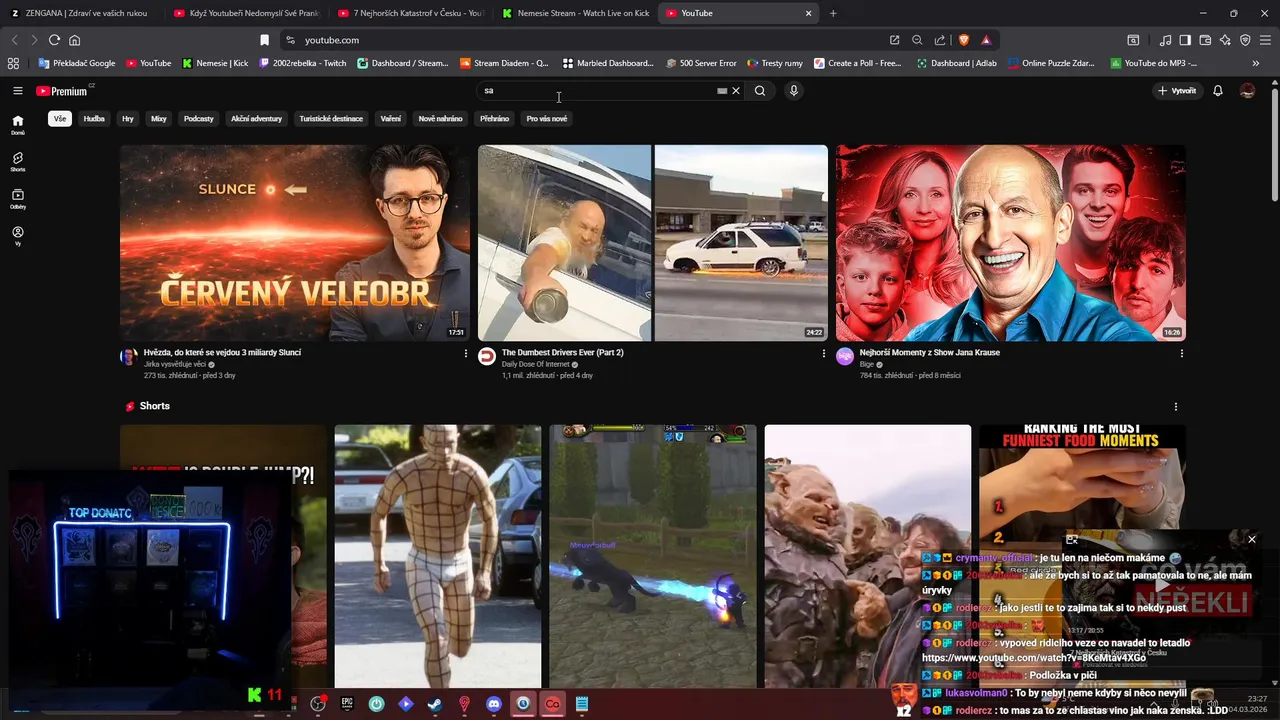Open the Vy profile section in sidebar
Image resolution: width=1280 pixels, height=720 pixels.
click(18, 236)
